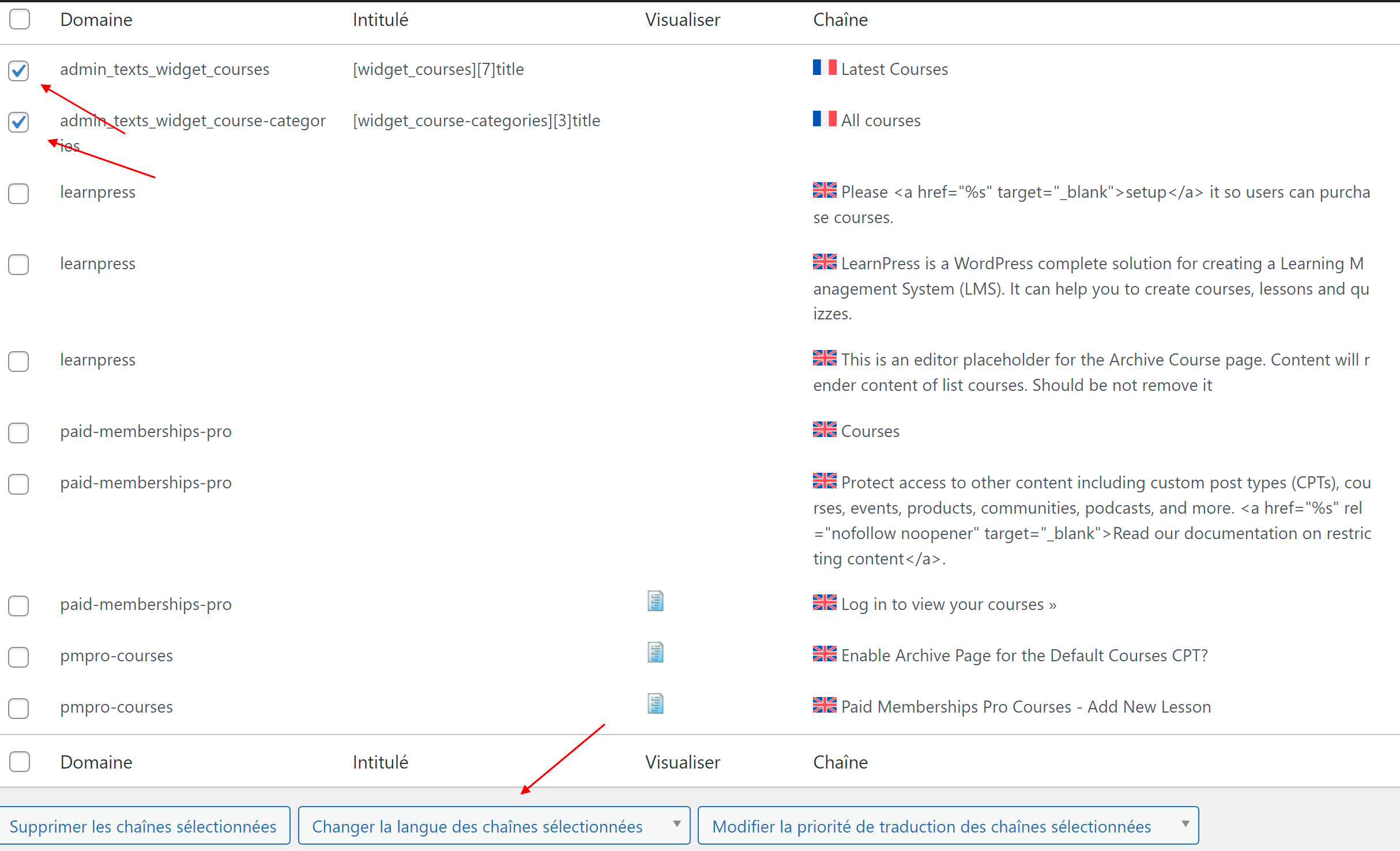
Task: Click the 'This is an editor placeholder' string
Action: [1092, 372]
